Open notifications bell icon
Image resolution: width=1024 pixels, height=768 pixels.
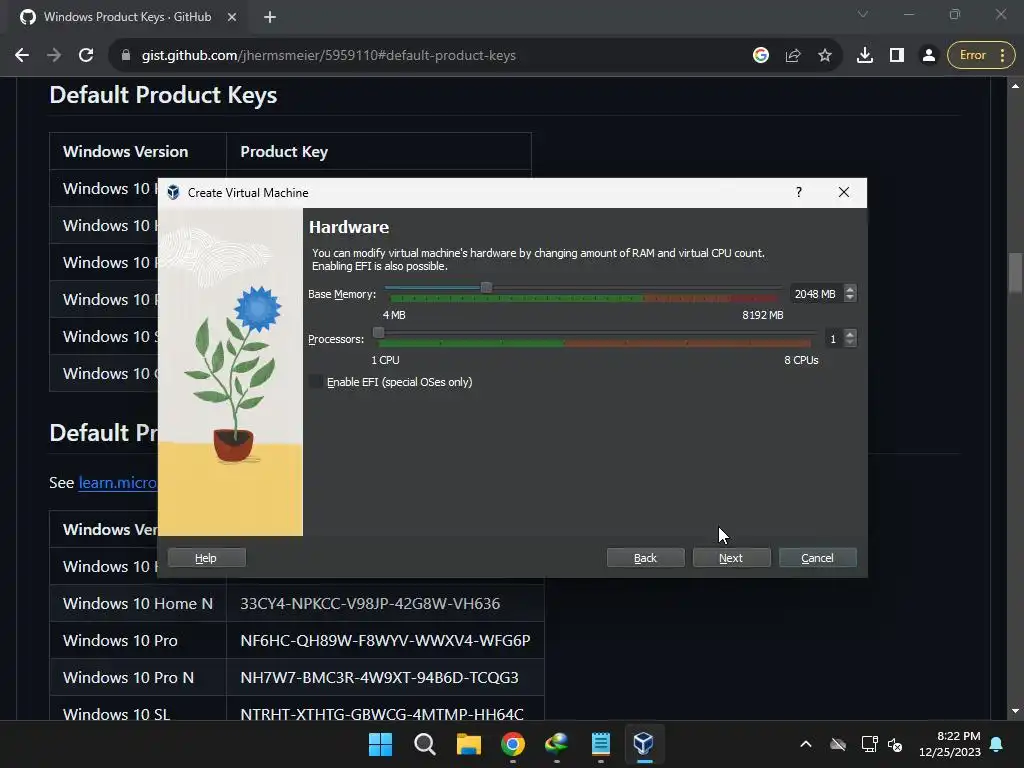(997, 744)
